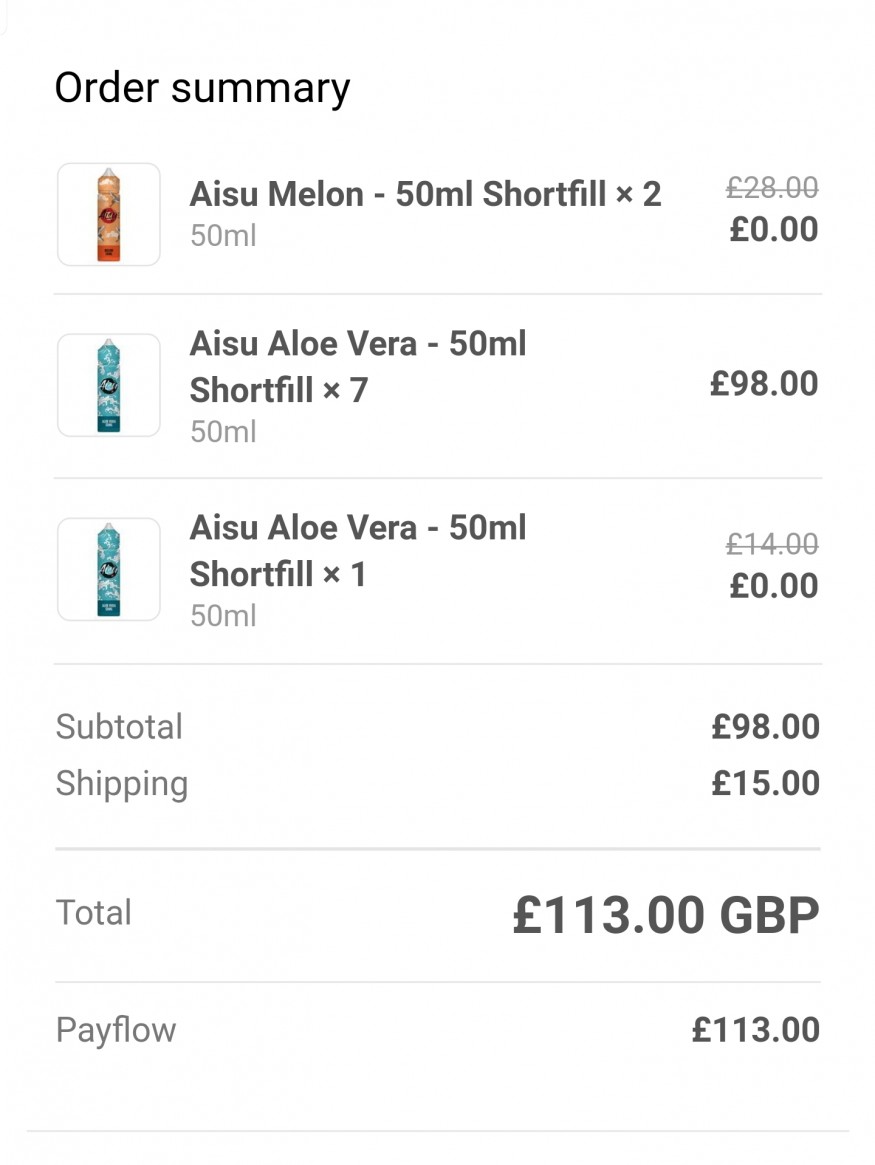Screen dimensions: 875x1165
Task: Click the struck-through £28.00 price
Action: [x=772, y=187]
